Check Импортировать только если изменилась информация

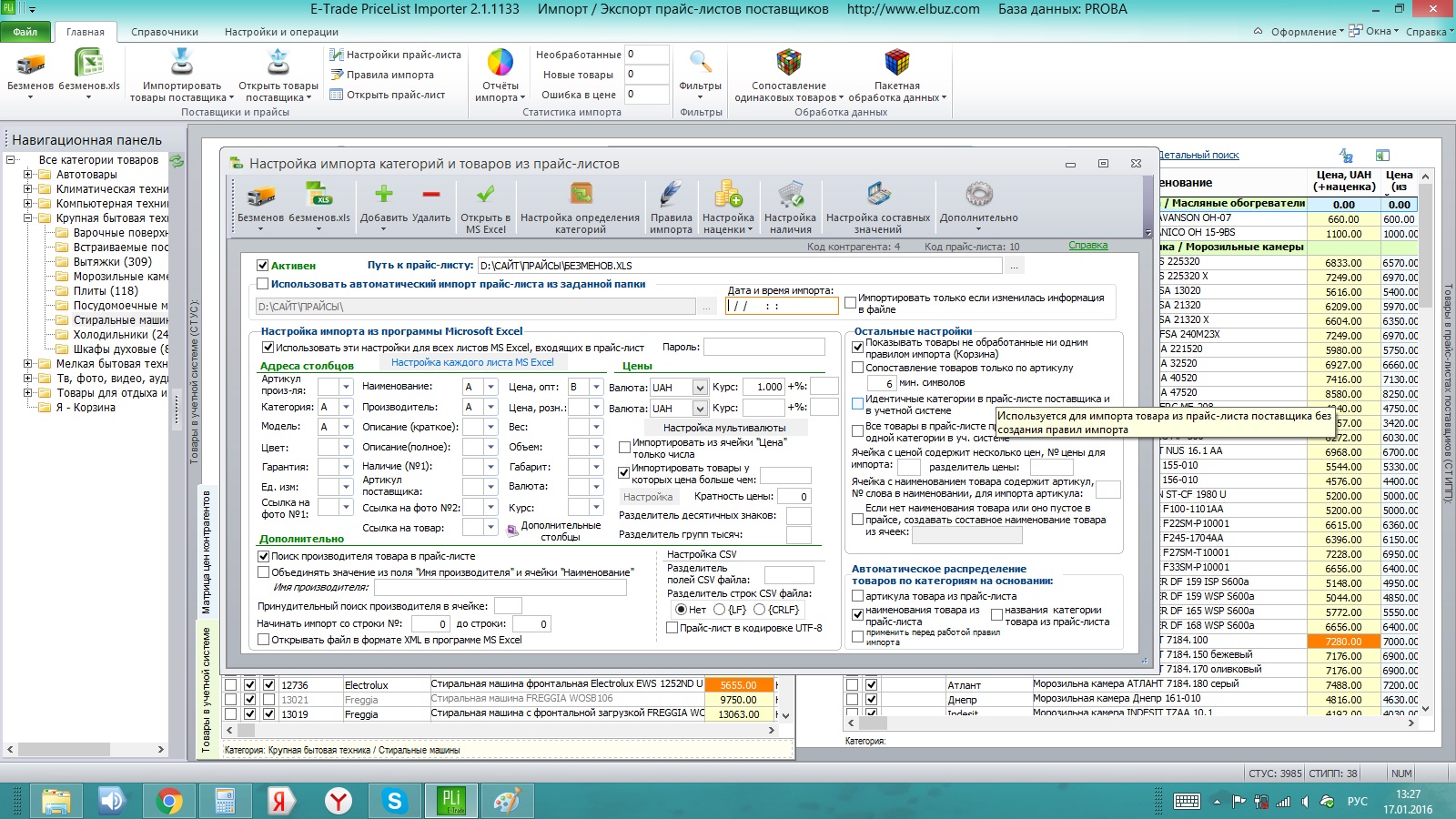tap(851, 302)
